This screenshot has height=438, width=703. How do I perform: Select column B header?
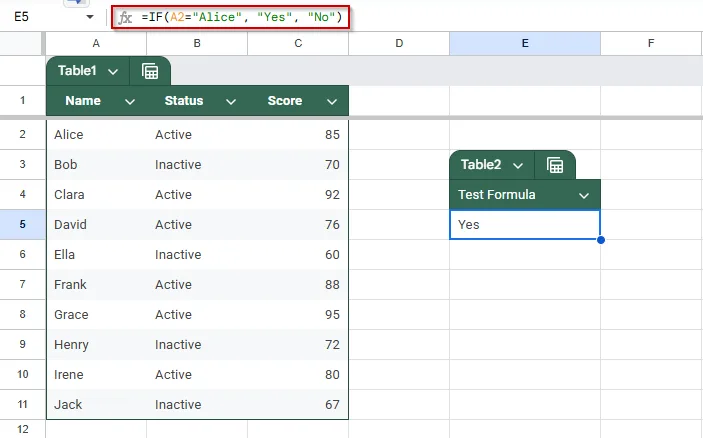point(197,43)
